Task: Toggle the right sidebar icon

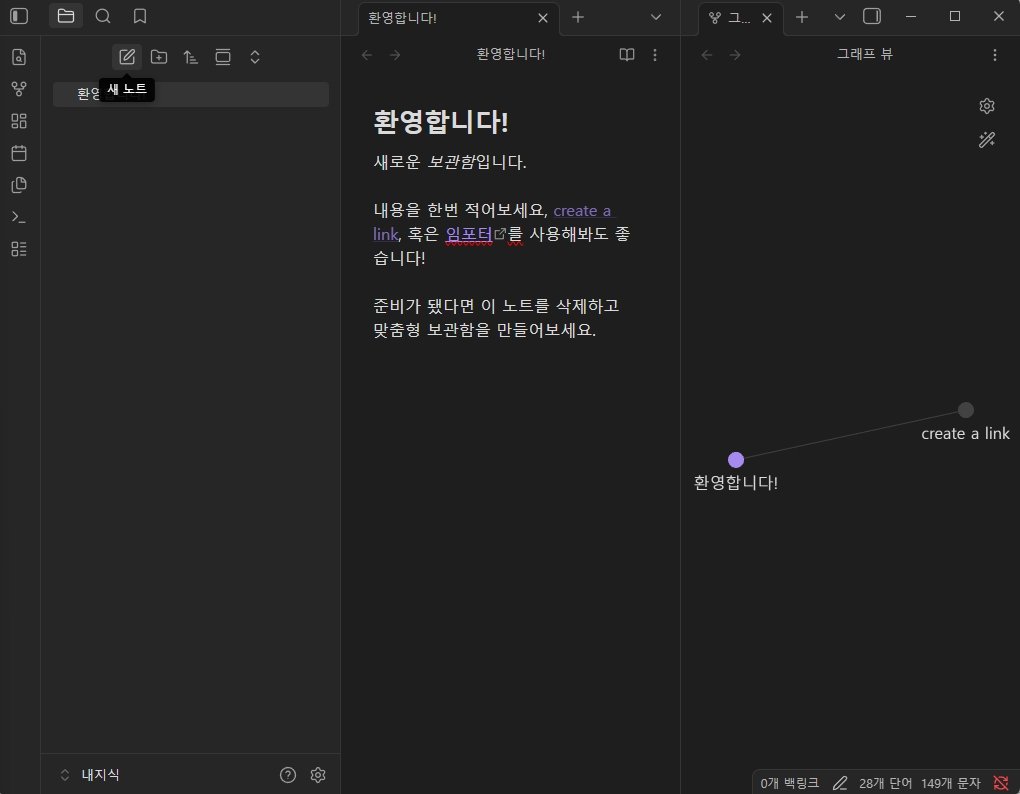Action: point(872,16)
